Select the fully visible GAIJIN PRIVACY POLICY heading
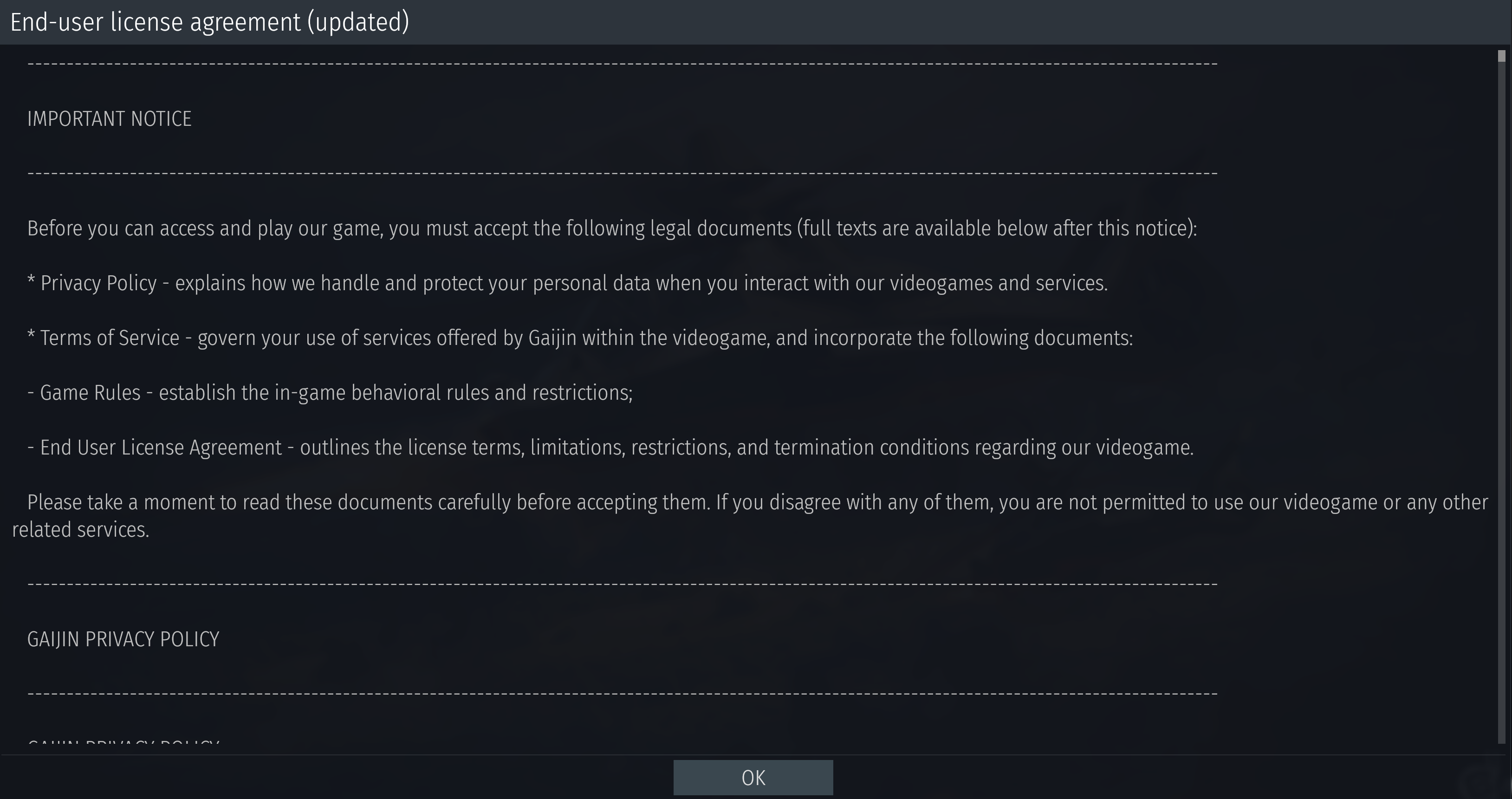1512x799 pixels. click(x=123, y=639)
